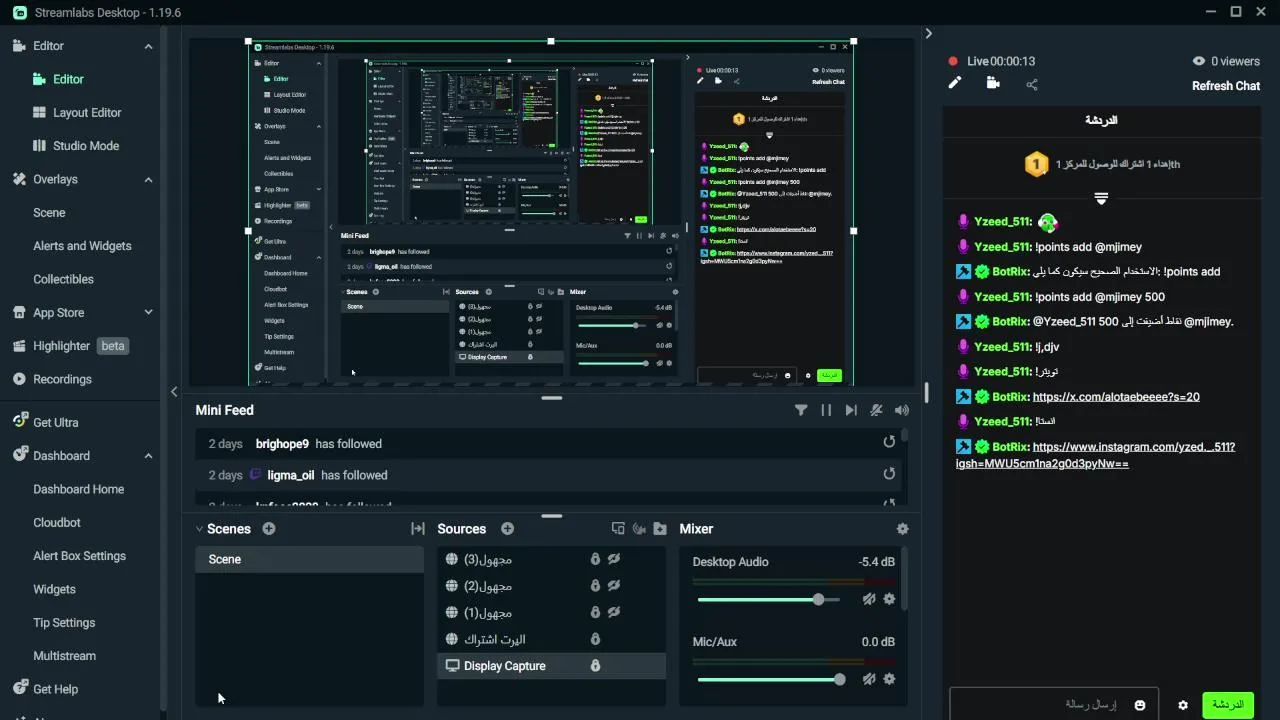The height and width of the screenshot is (720, 1280).
Task: Switch to Studio Mode
Action: tap(86, 146)
